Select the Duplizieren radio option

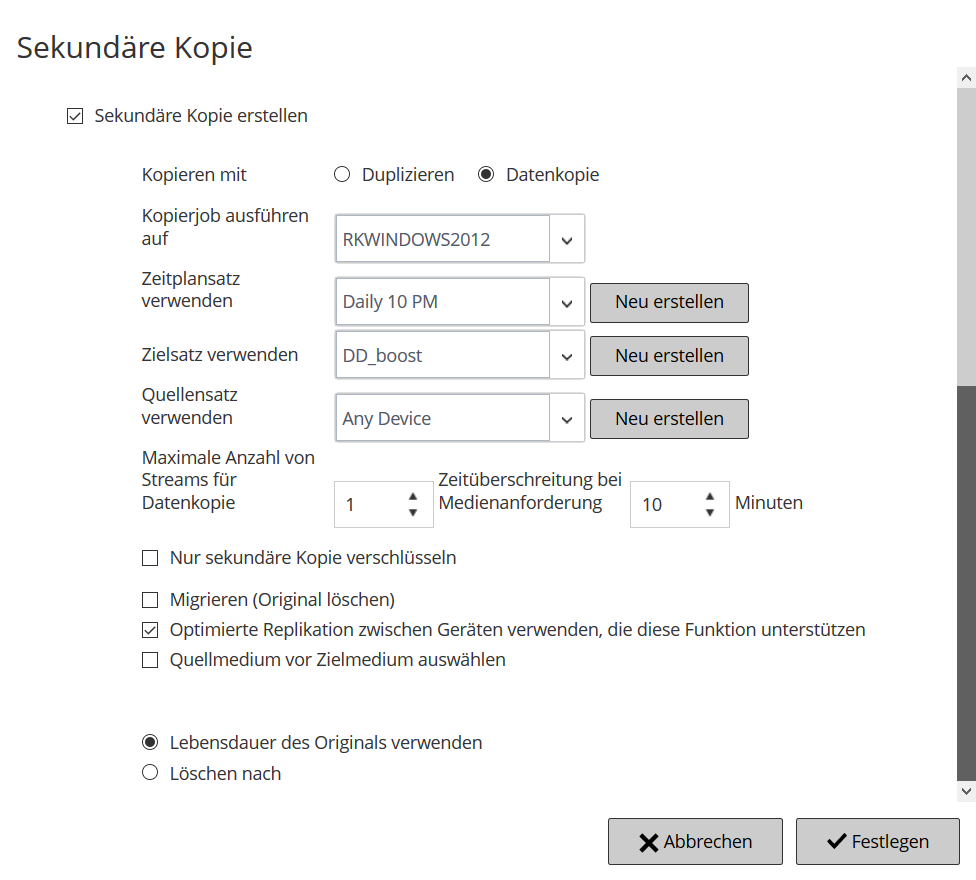click(x=342, y=175)
